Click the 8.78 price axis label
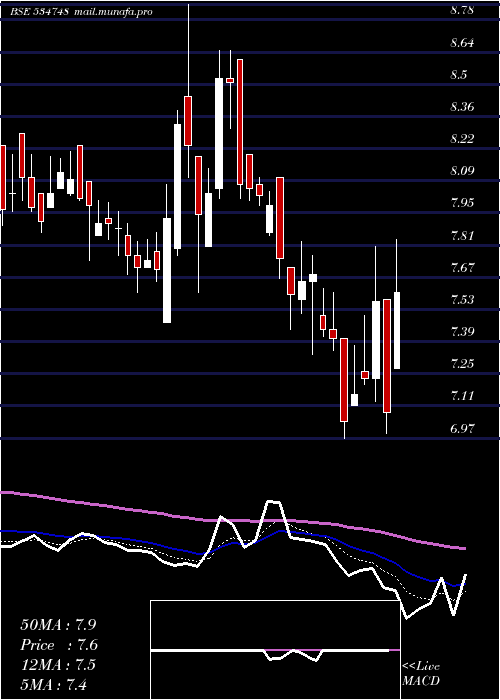 (x=462, y=10)
